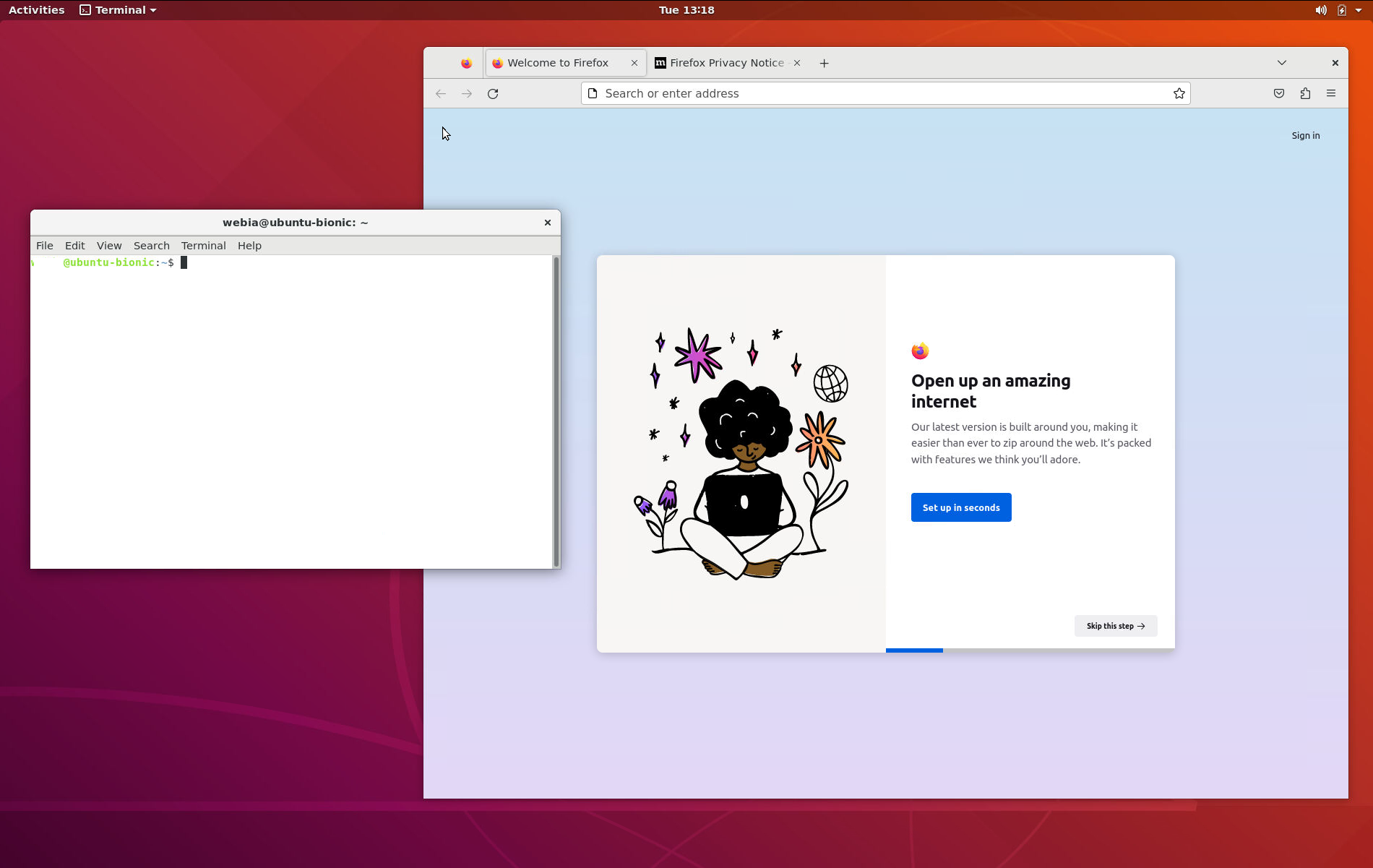
Task: Click the Firefox logo above the heading
Action: [x=920, y=351]
